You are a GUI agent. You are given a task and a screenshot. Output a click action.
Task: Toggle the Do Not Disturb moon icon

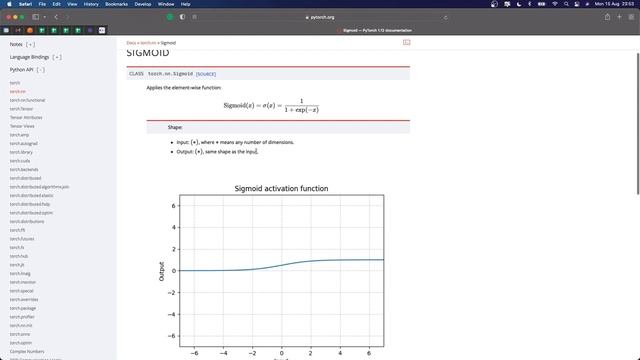pos(519,4)
